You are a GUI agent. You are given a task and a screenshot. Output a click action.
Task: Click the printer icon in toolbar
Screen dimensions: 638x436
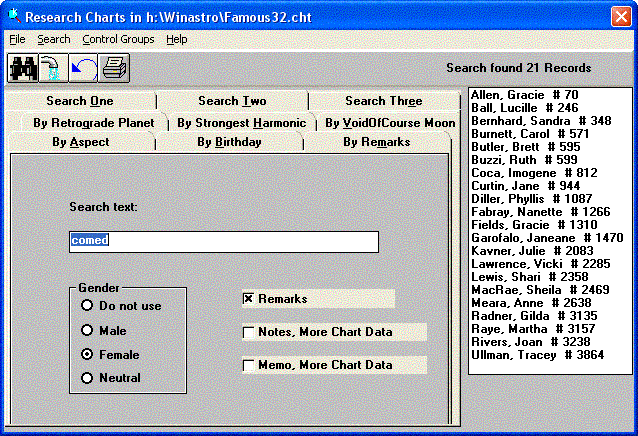pos(113,68)
